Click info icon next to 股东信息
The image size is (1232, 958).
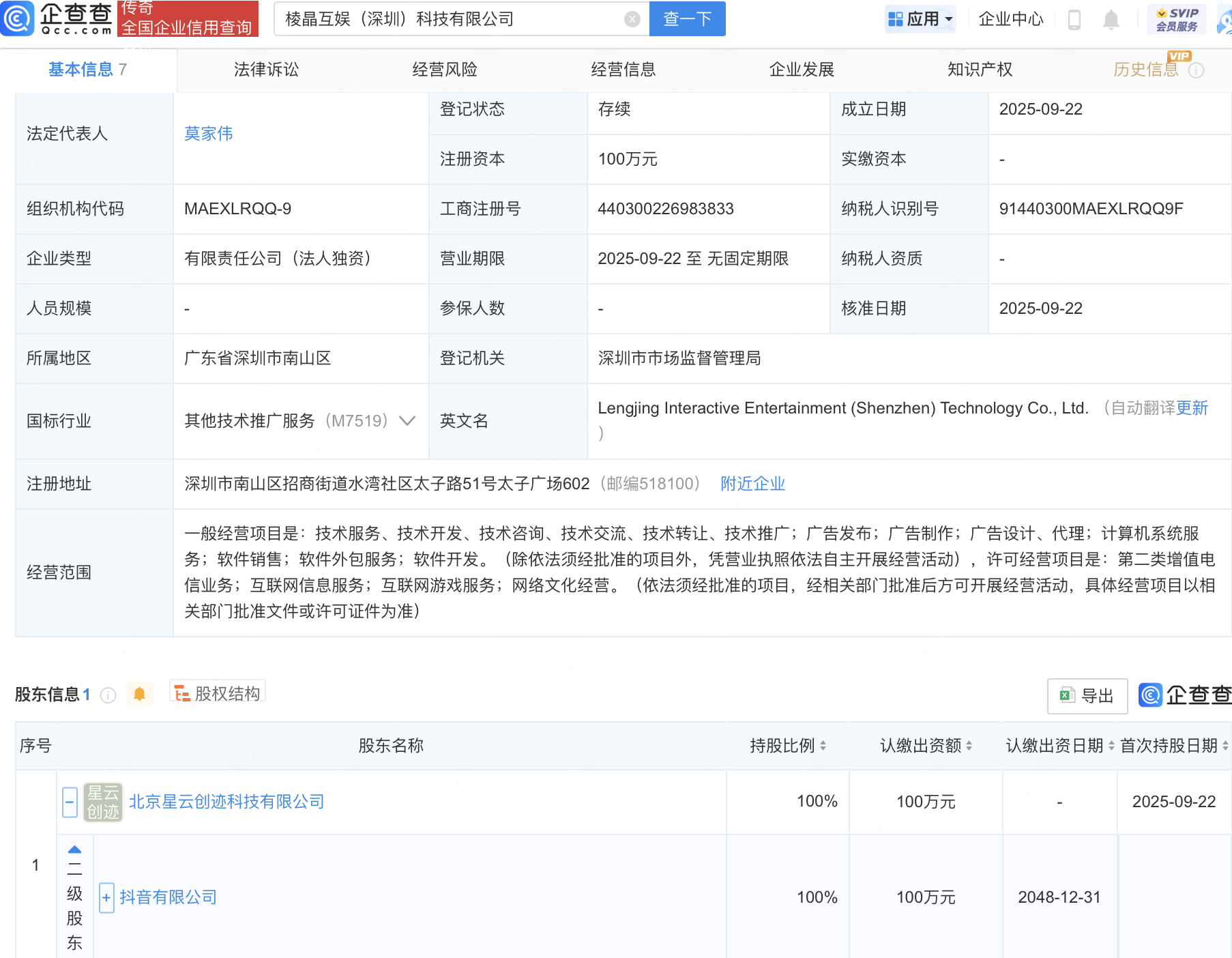[108, 695]
